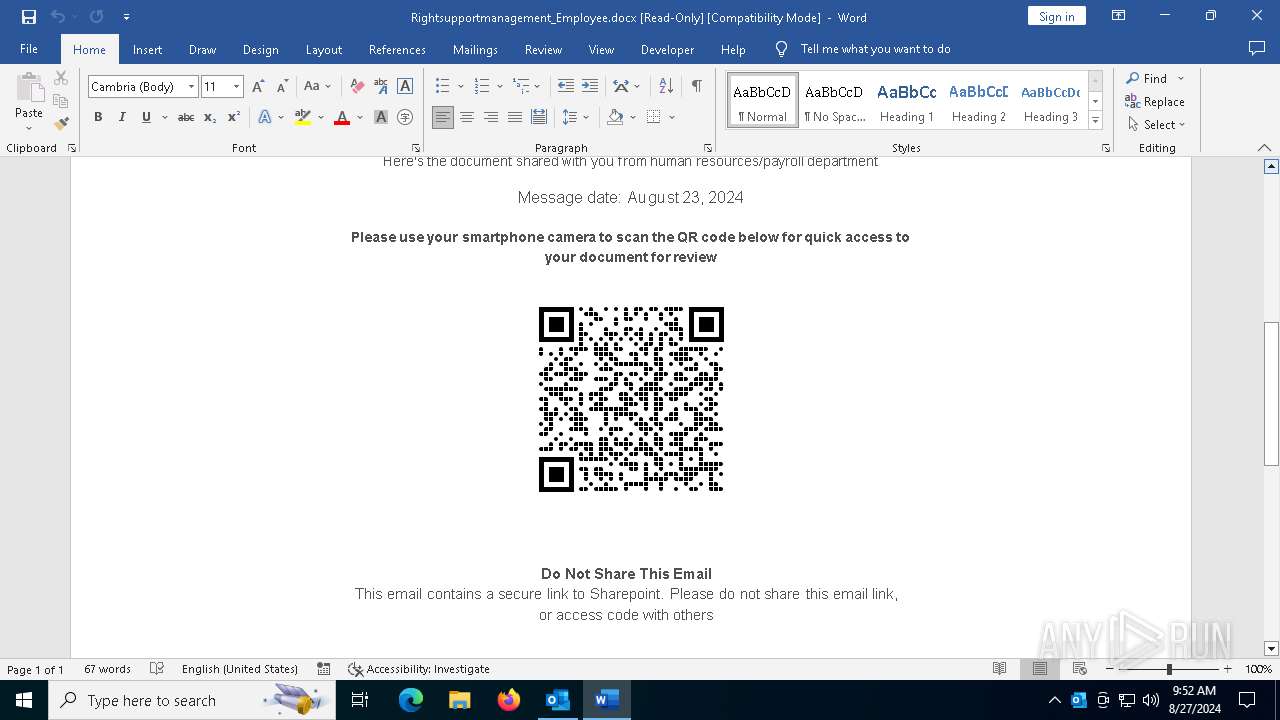
Task: Click the QR code image in document
Action: (x=631, y=399)
